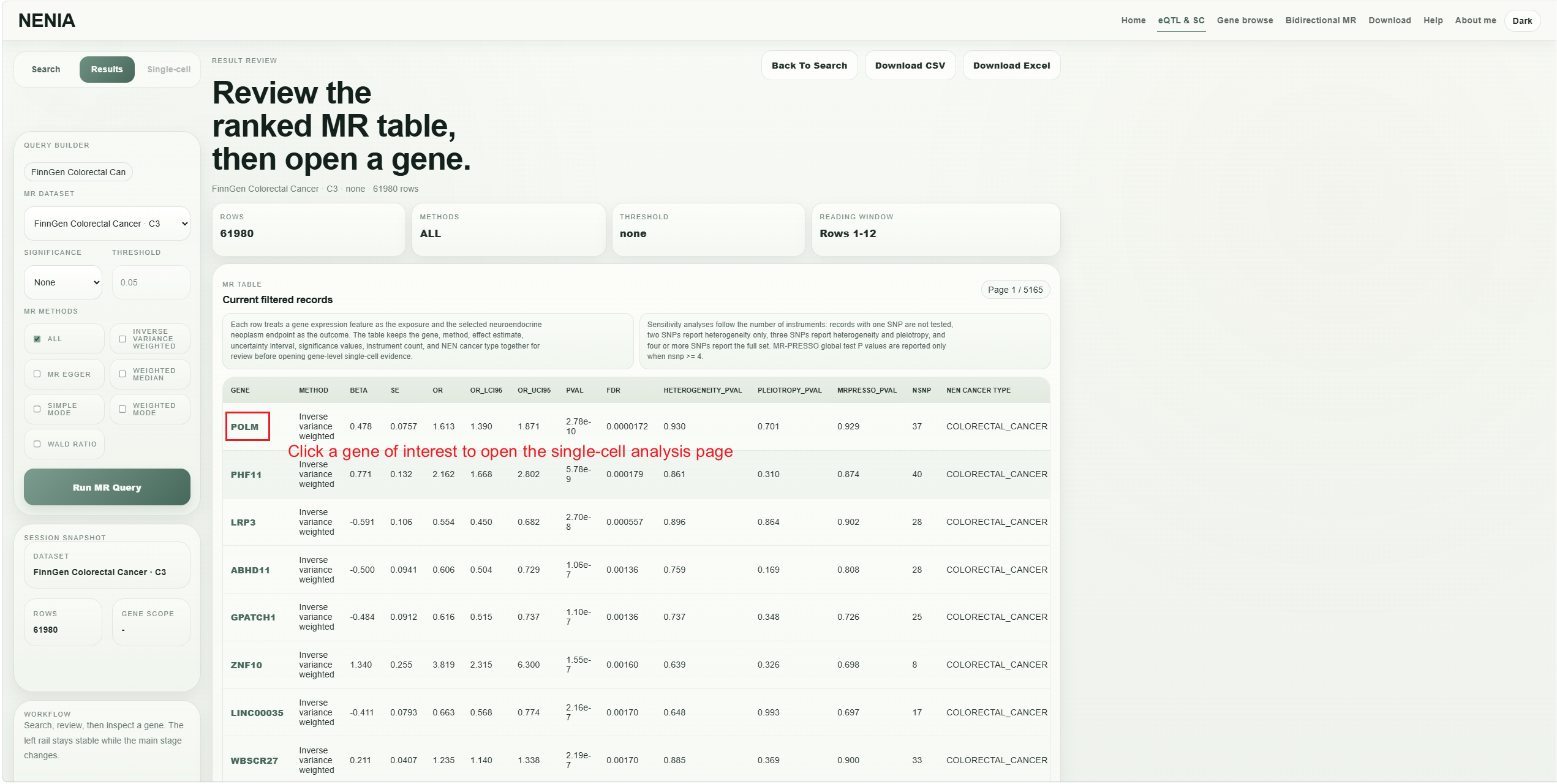Click the FinnGen Colorectal Can query field
The width and height of the screenshot is (1557, 784).
(78, 172)
